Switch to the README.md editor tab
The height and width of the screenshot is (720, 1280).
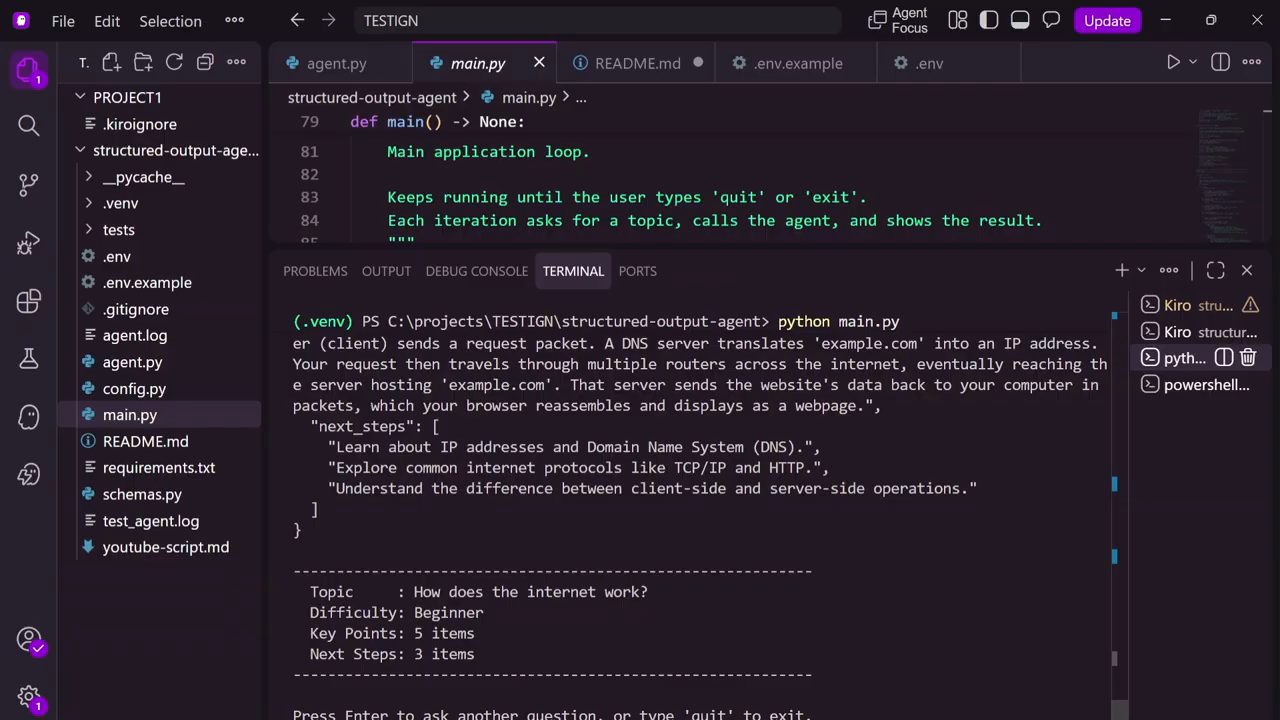638,63
